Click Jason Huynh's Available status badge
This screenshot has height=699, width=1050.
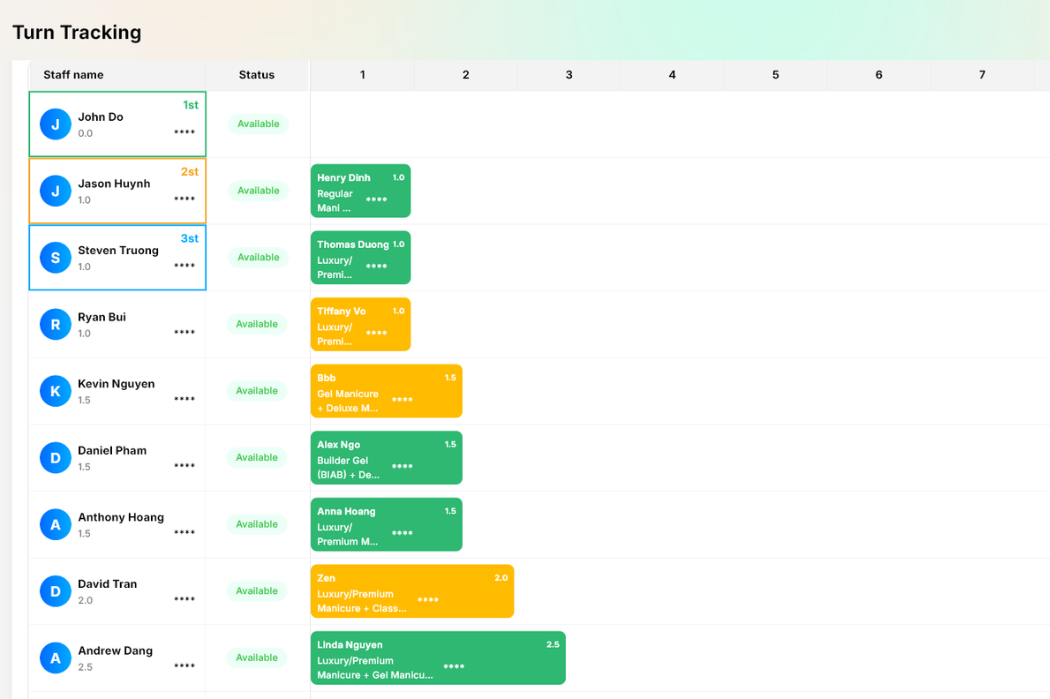point(258,191)
